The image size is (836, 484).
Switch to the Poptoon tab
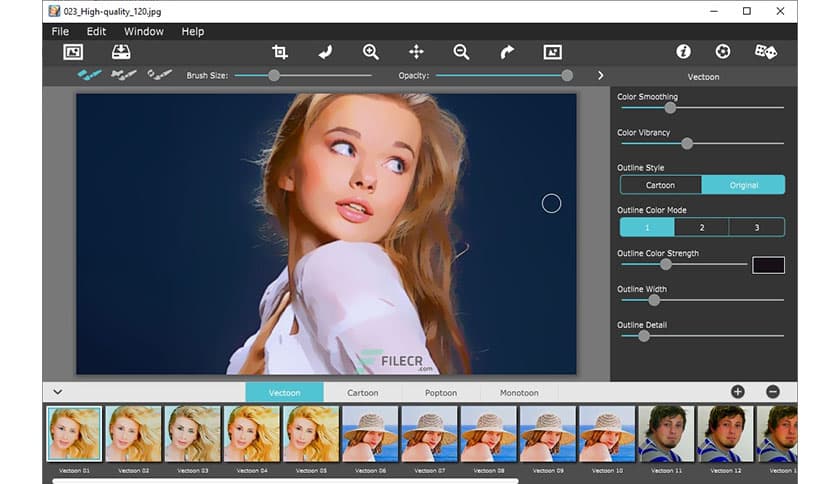(x=441, y=392)
